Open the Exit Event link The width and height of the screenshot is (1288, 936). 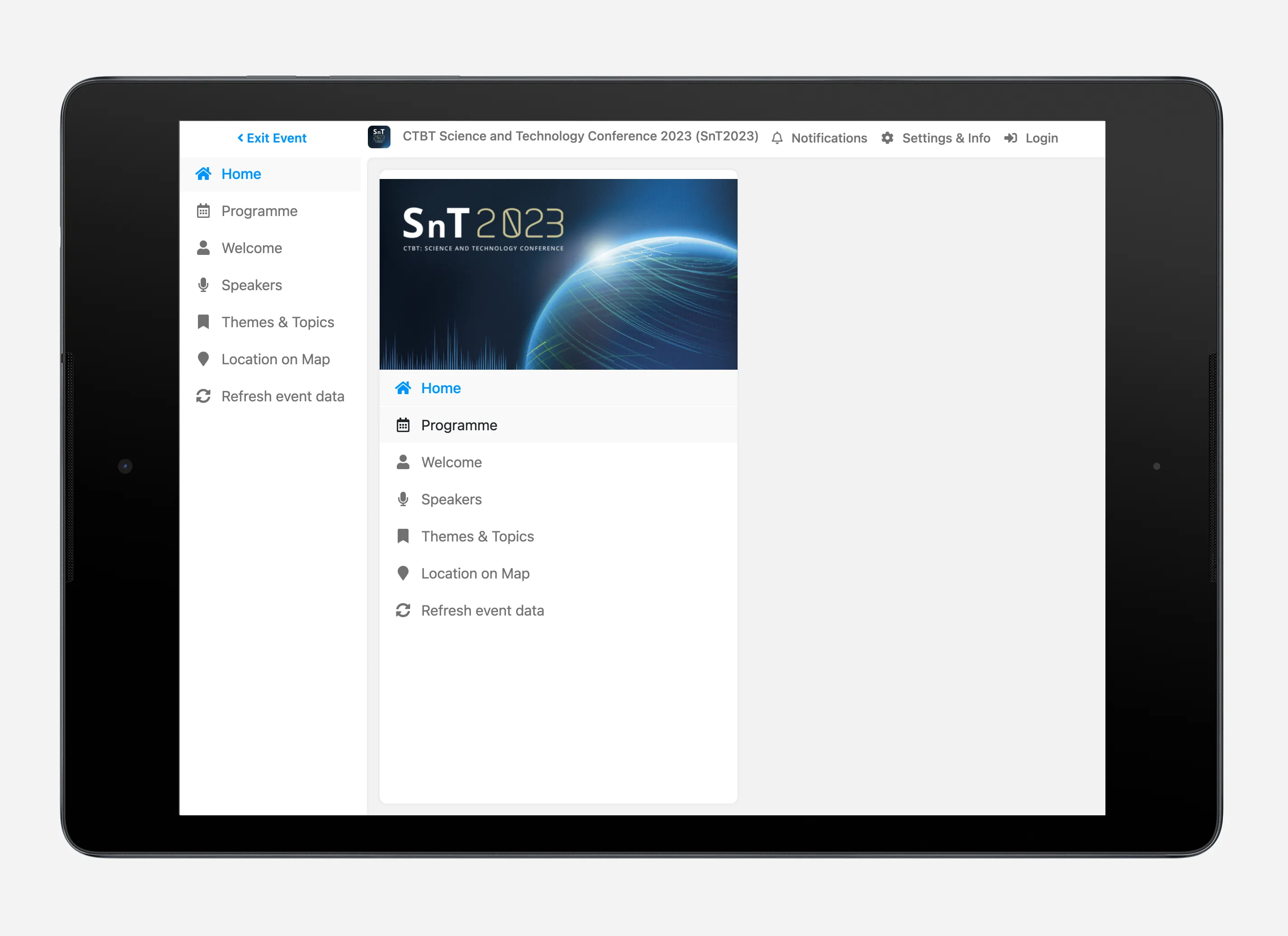click(272, 138)
